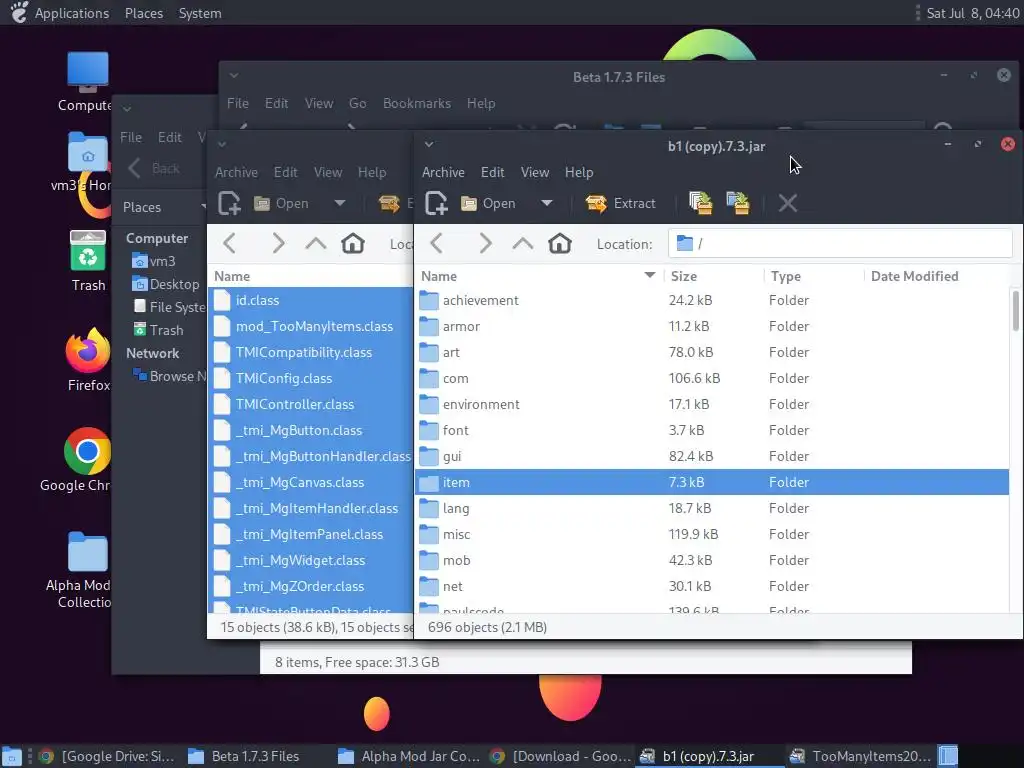
Task: Open Trash desktop icon
Action: (88, 261)
